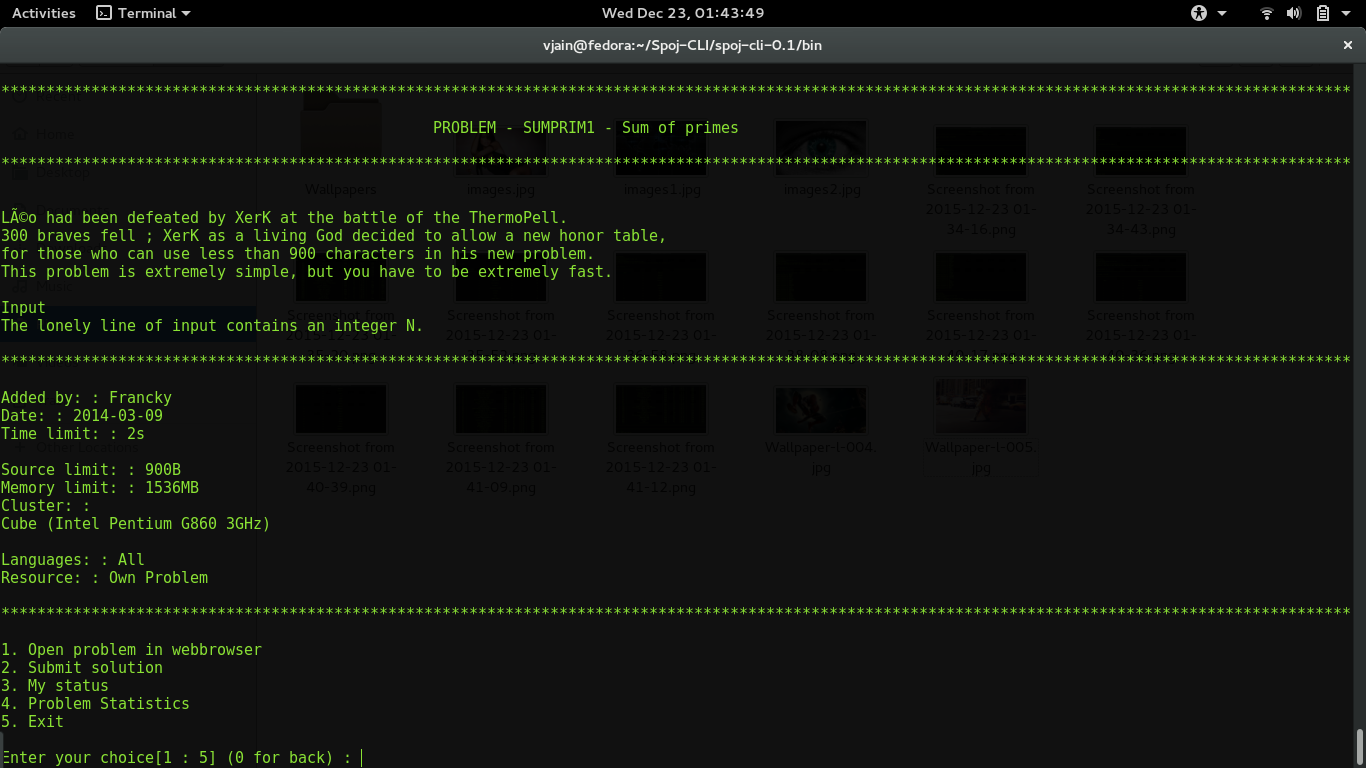Open the universal access icon menu

pyautogui.click(x=1200, y=13)
